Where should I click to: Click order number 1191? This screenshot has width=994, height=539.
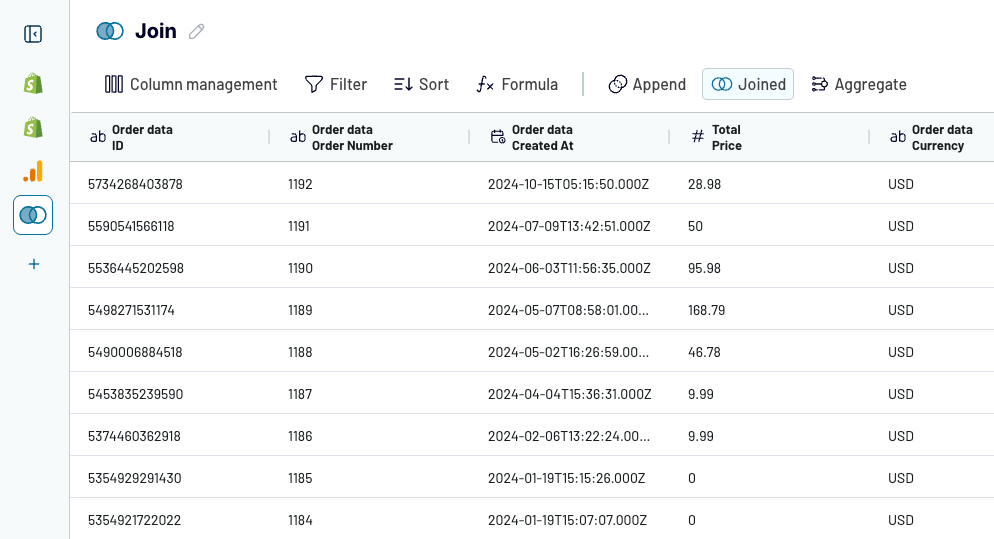point(299,226)
